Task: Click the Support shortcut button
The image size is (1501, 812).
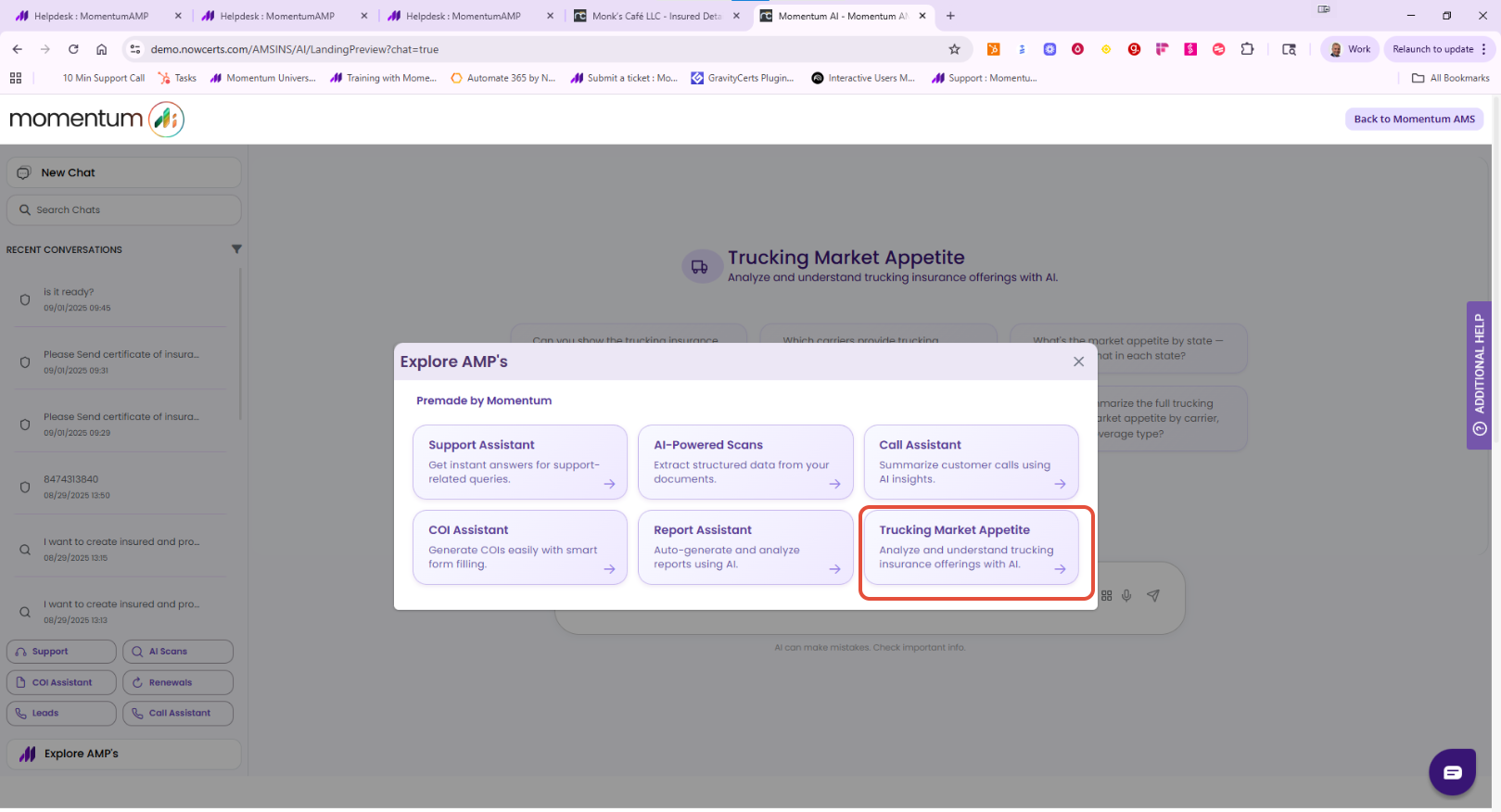Action: pyautogui.click(x=61, y=652)
